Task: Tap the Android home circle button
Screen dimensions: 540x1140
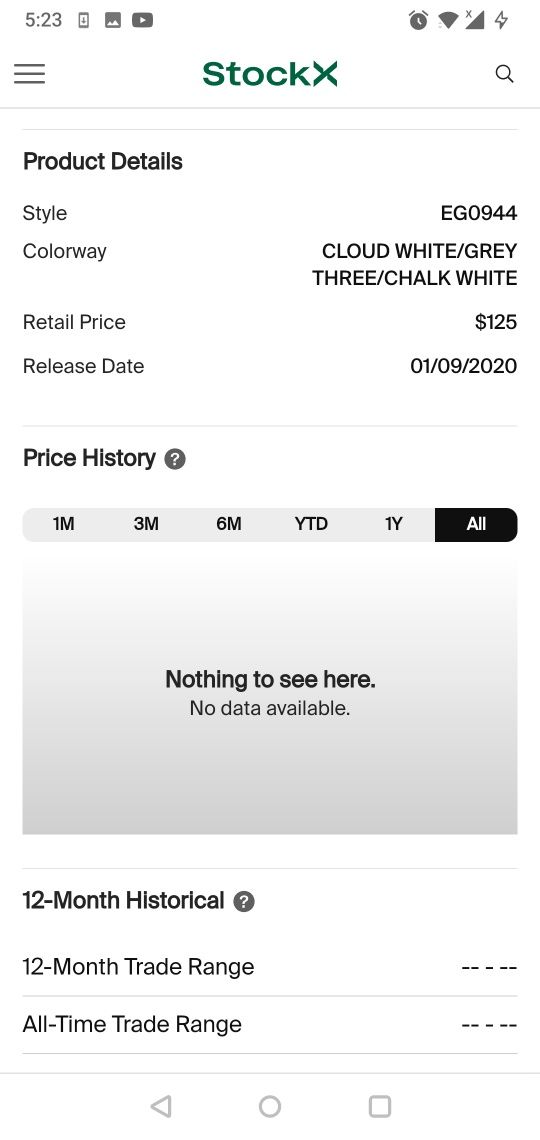Action: click(x=270, y=1106)
